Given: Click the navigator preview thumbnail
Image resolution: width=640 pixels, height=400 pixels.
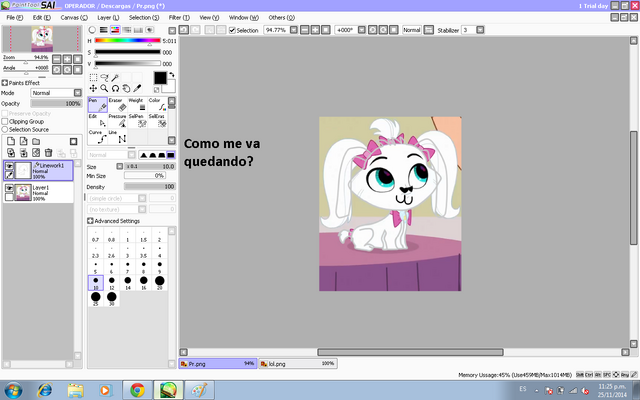Looking at the screenshot, I should point(42,39).
